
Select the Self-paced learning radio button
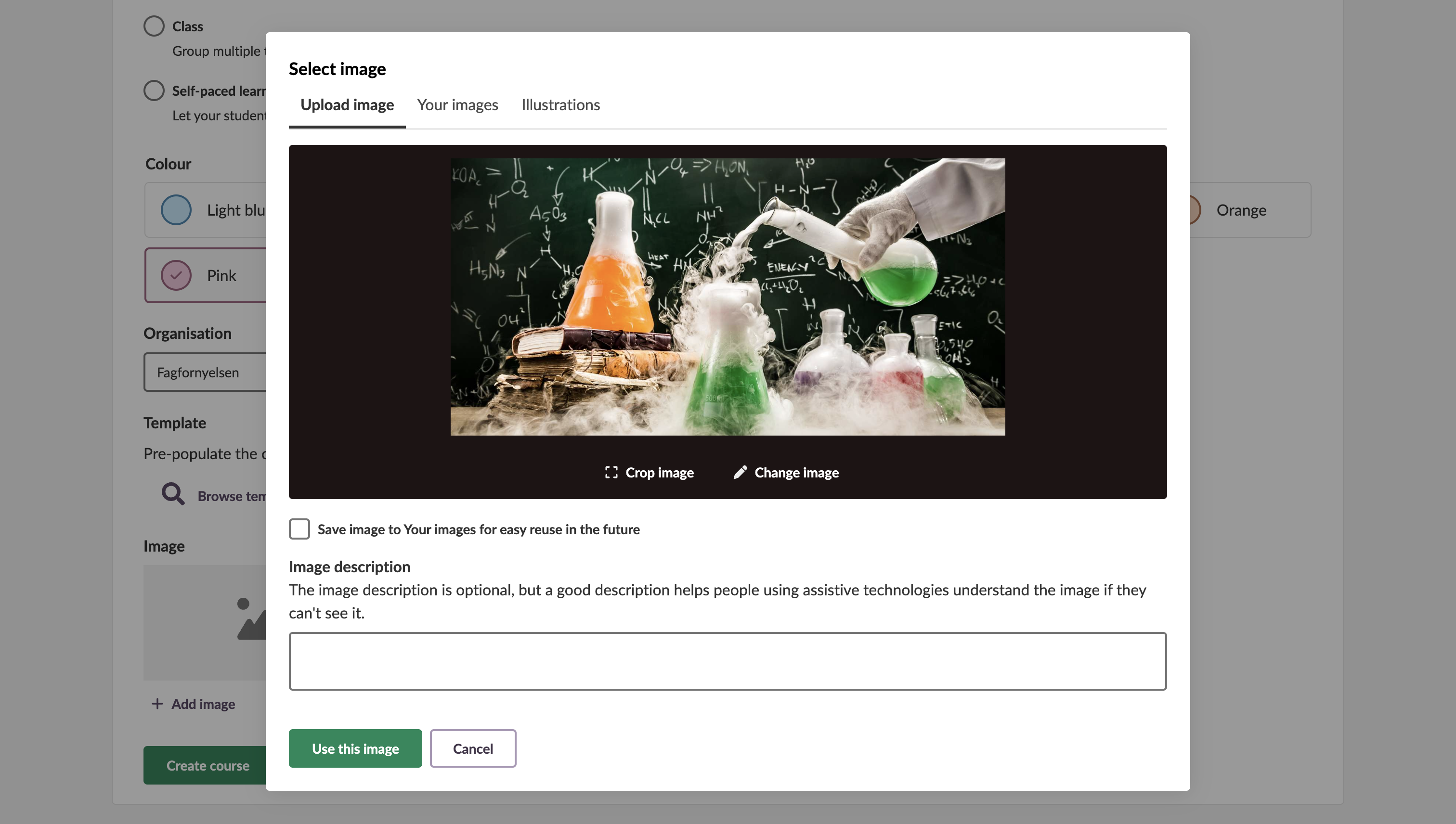pos(154,90)
